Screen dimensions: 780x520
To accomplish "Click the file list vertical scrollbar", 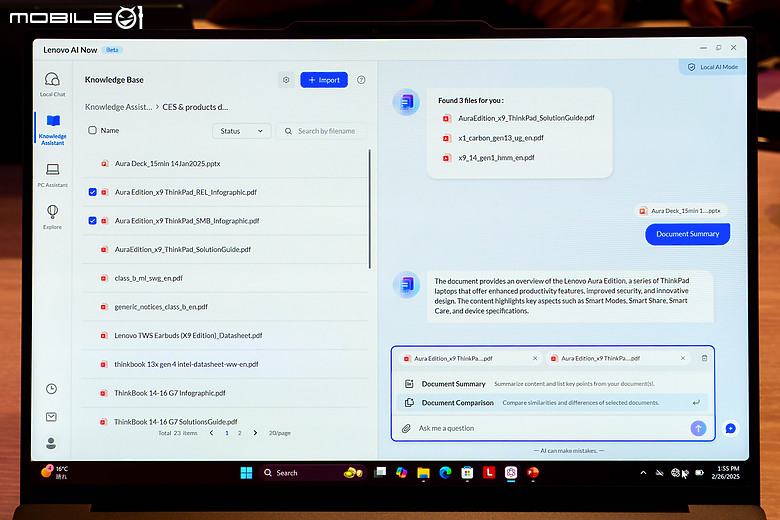I will click(370, 209).
